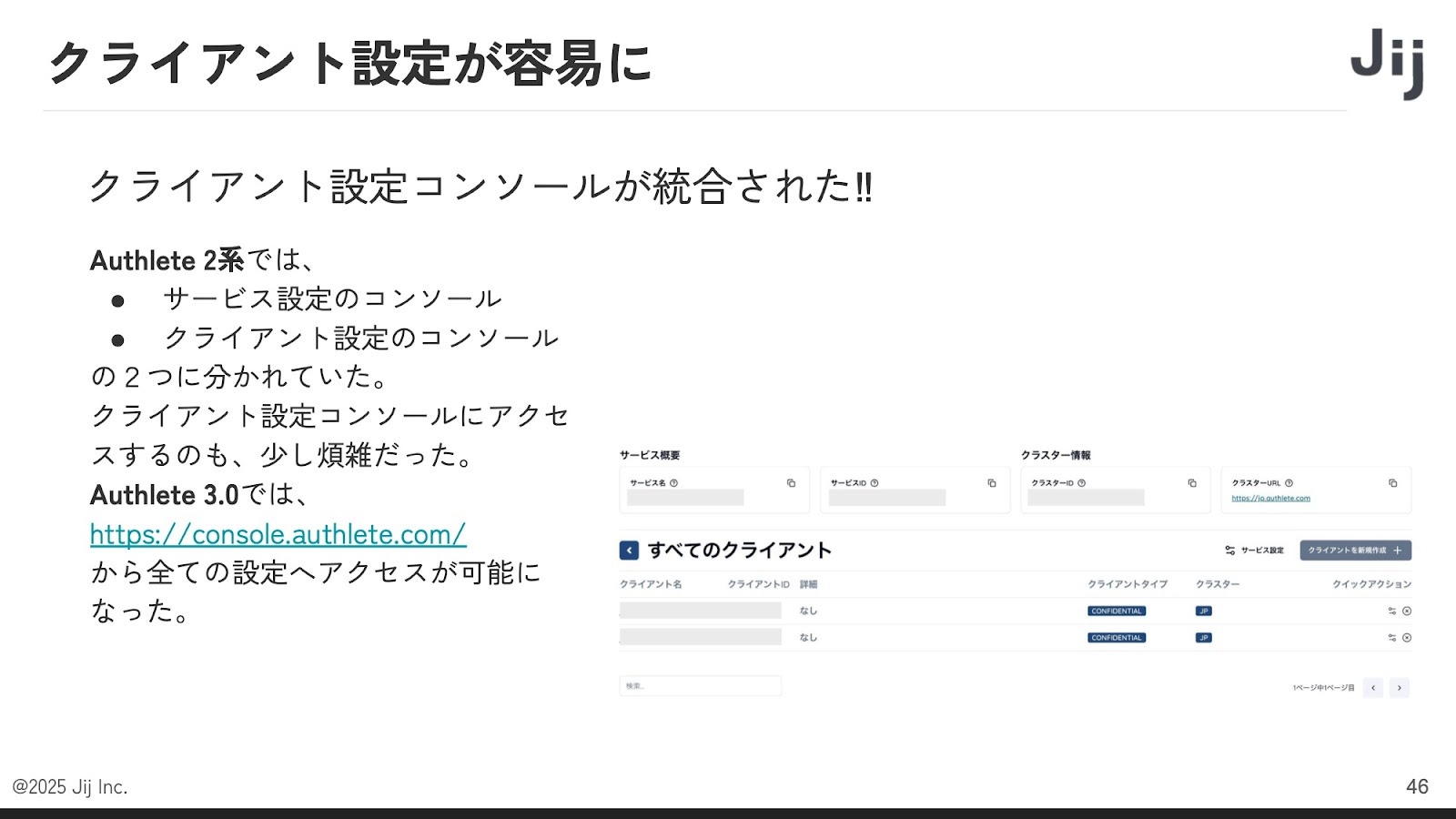Click the クラスター情報 heading

click(1056, 455)
